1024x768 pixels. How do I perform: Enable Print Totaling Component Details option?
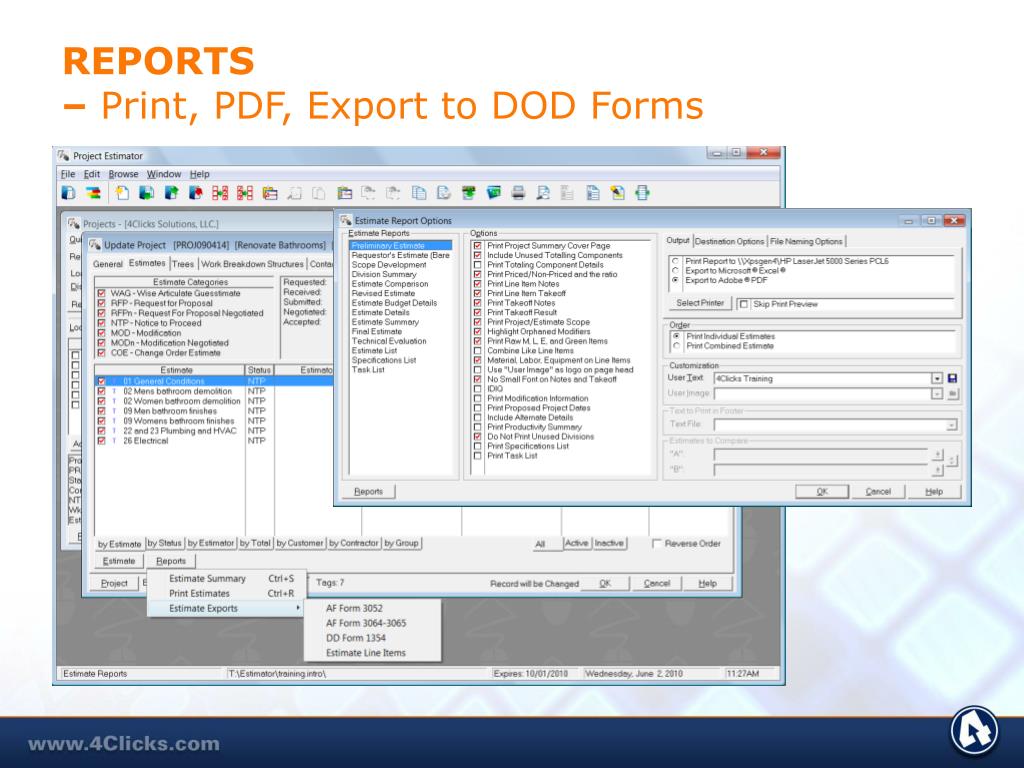pyautogui.click(x=477, y=265)
